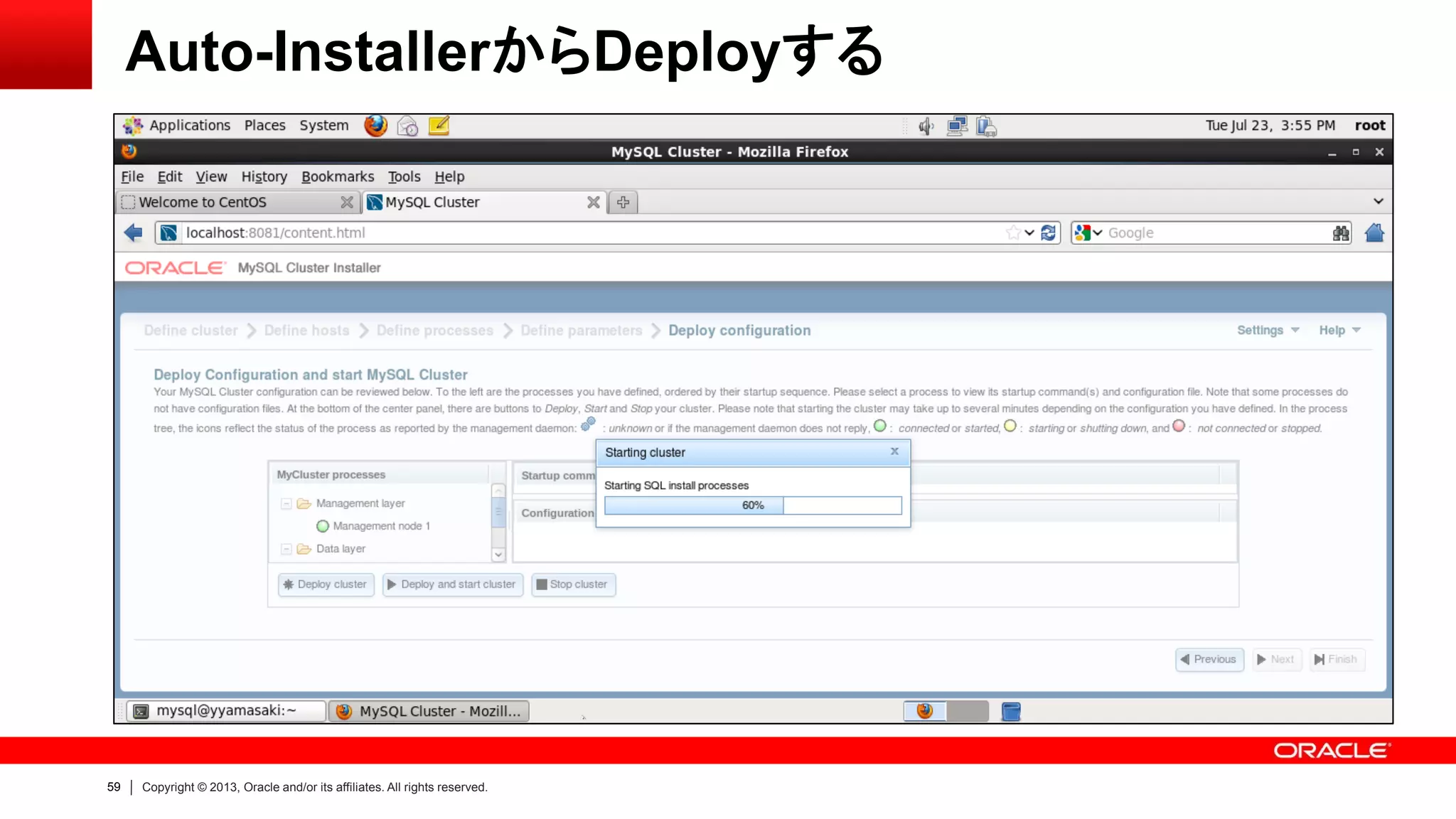Collapse the Management layer tree node

pyautogui.click(x=287, y=503)
